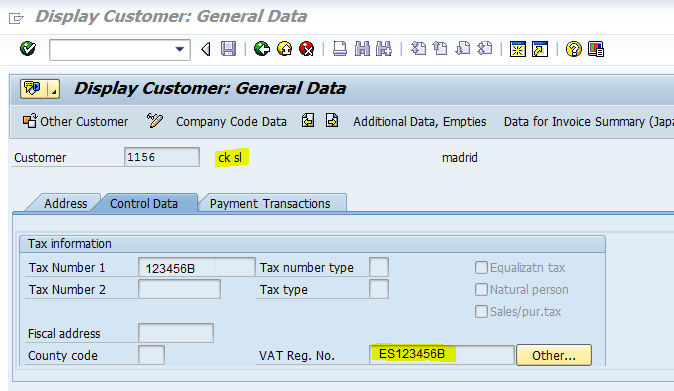674x391 pixels.
Task: Open Find with the binoculars icon
Action: click(362, 49)
